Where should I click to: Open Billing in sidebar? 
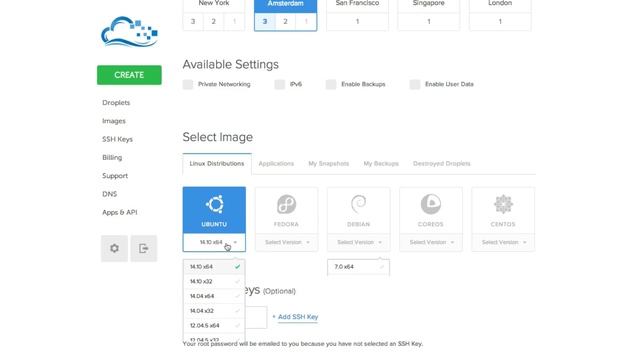112,158
